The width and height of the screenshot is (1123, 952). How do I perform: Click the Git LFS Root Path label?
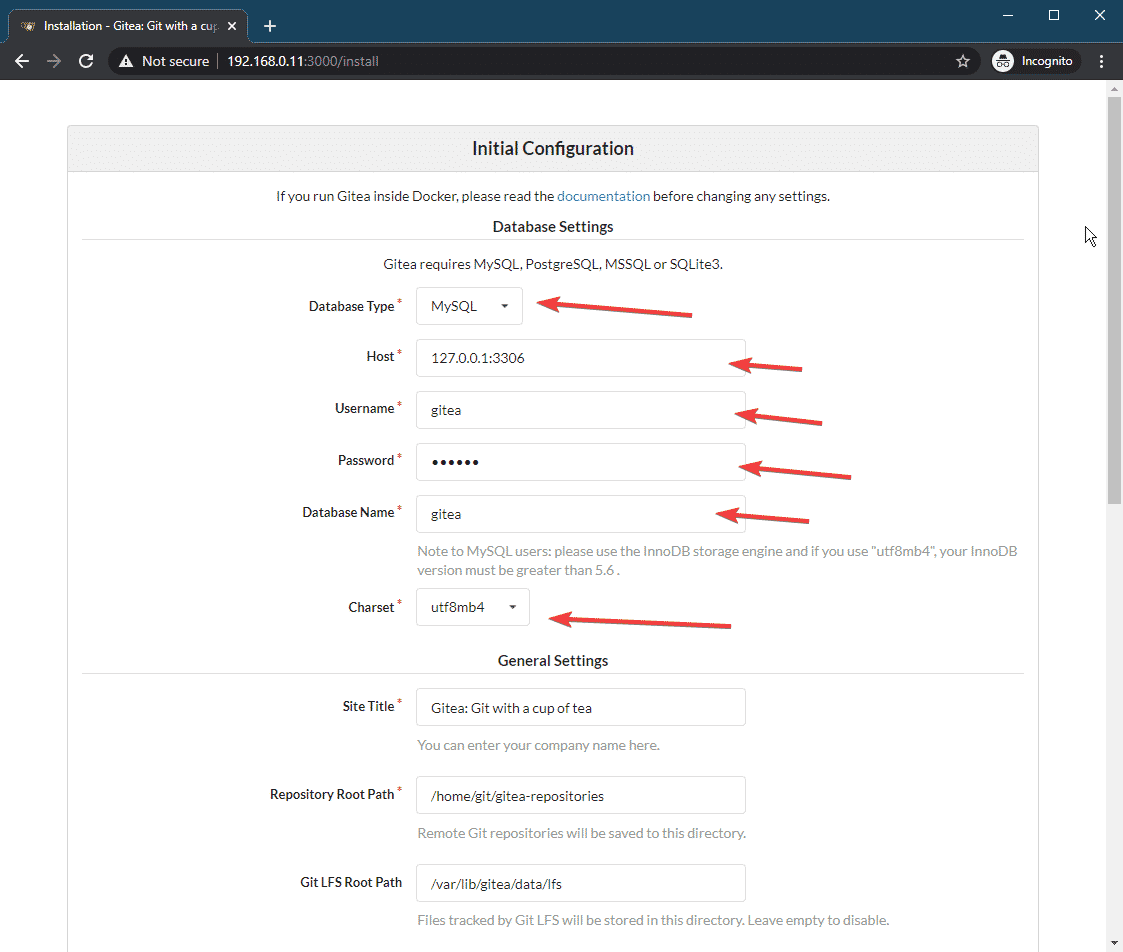(351, 882)
